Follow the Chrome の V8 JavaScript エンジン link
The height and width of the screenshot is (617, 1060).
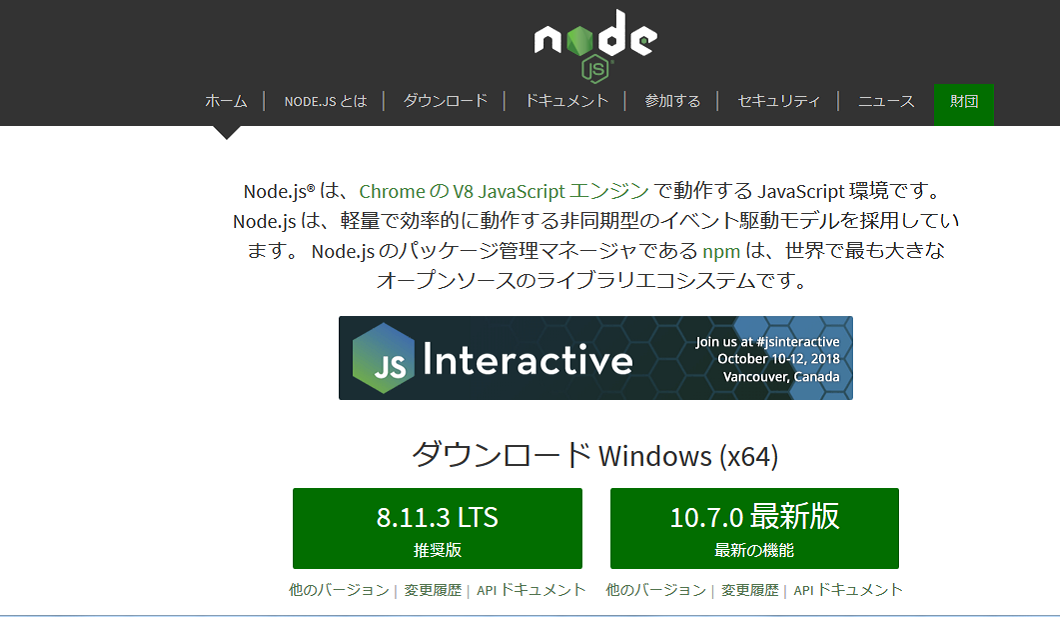click(x=503, y=191)
